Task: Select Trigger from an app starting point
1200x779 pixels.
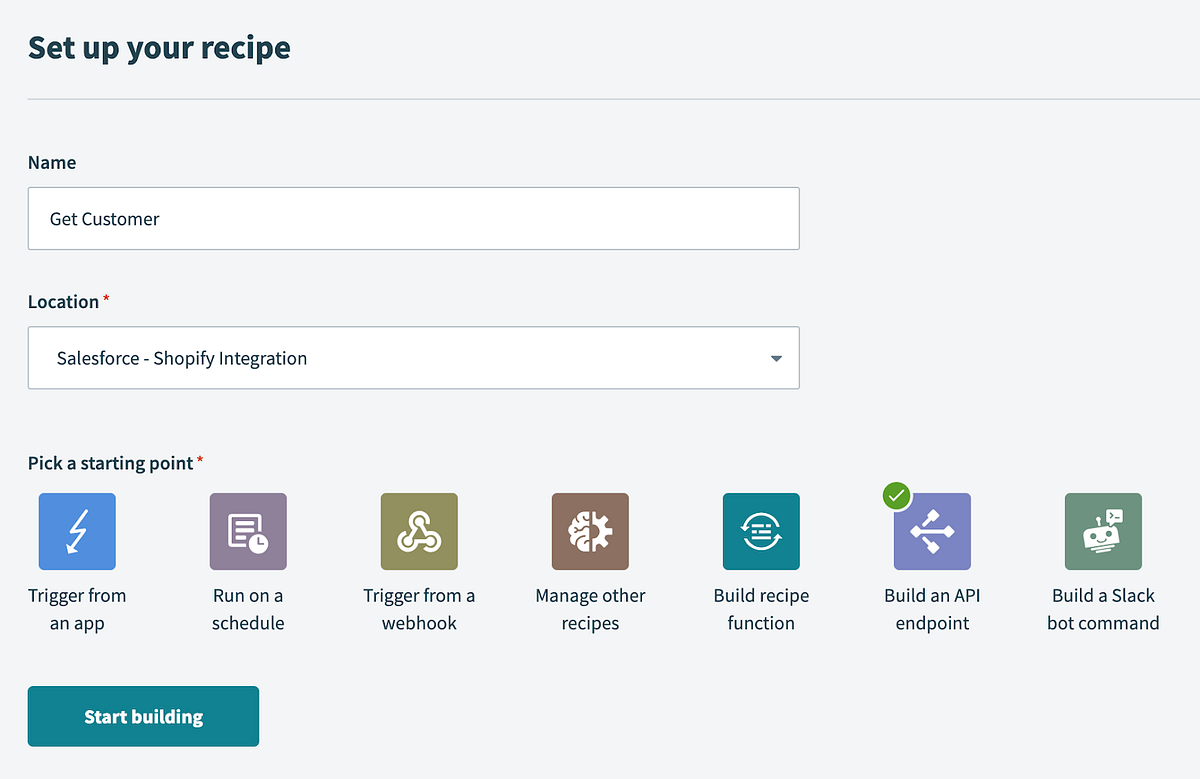Action: point(77,531)
